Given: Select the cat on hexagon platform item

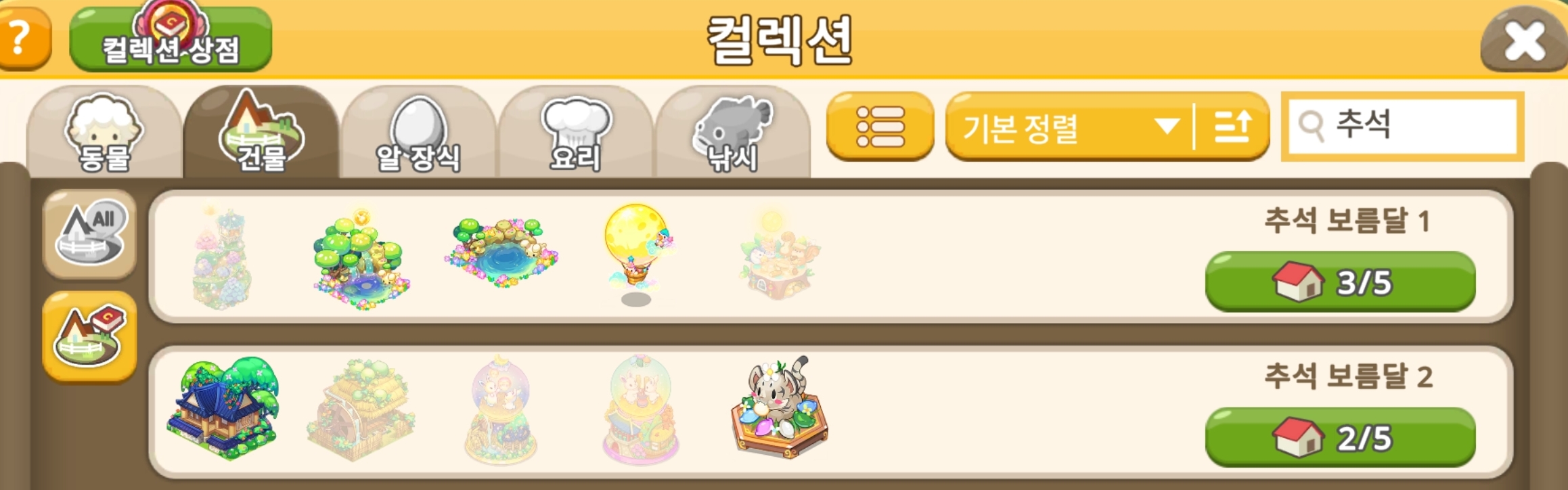Looking at the screenshot, I should pos(780,407).
